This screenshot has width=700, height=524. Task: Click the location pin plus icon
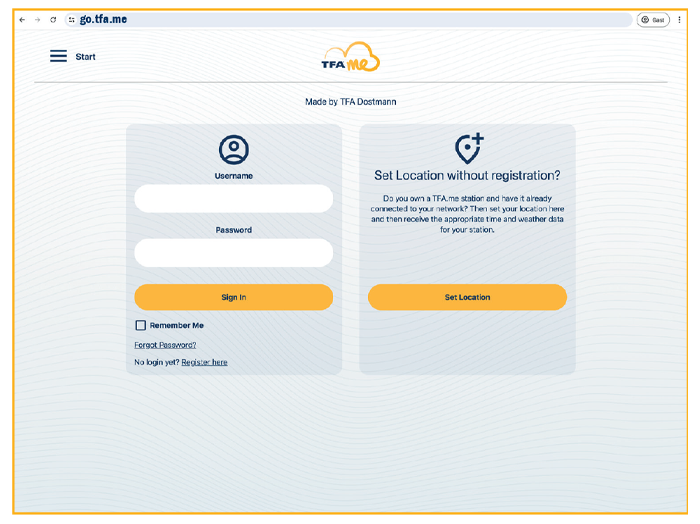[468, 149]
